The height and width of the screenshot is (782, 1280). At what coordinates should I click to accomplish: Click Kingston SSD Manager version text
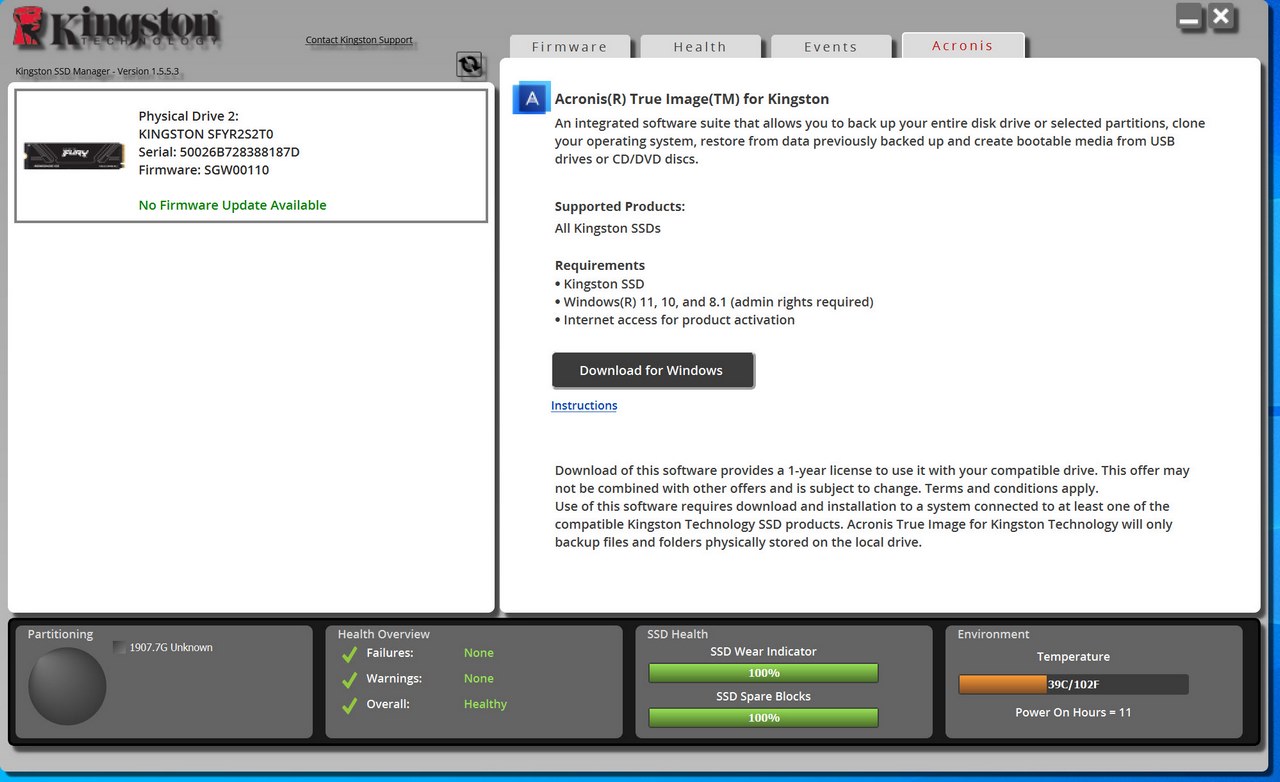coord(97,71)
